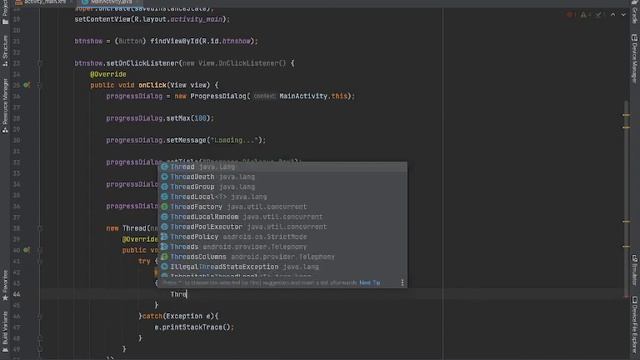The image size is (640, 360).
Task: Collapse the new Thread block on line 38
Action: point(40,228)
